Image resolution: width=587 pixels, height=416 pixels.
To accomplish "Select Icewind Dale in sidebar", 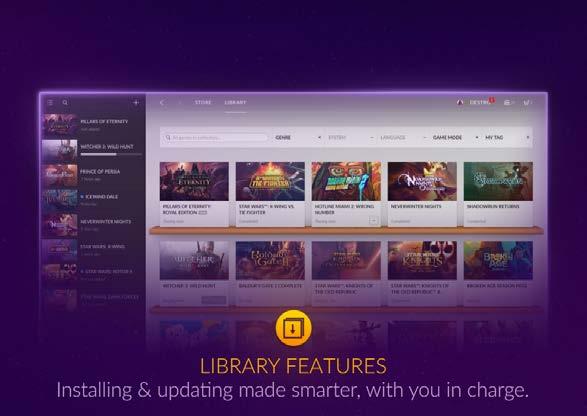I will [x=93, y=200].
